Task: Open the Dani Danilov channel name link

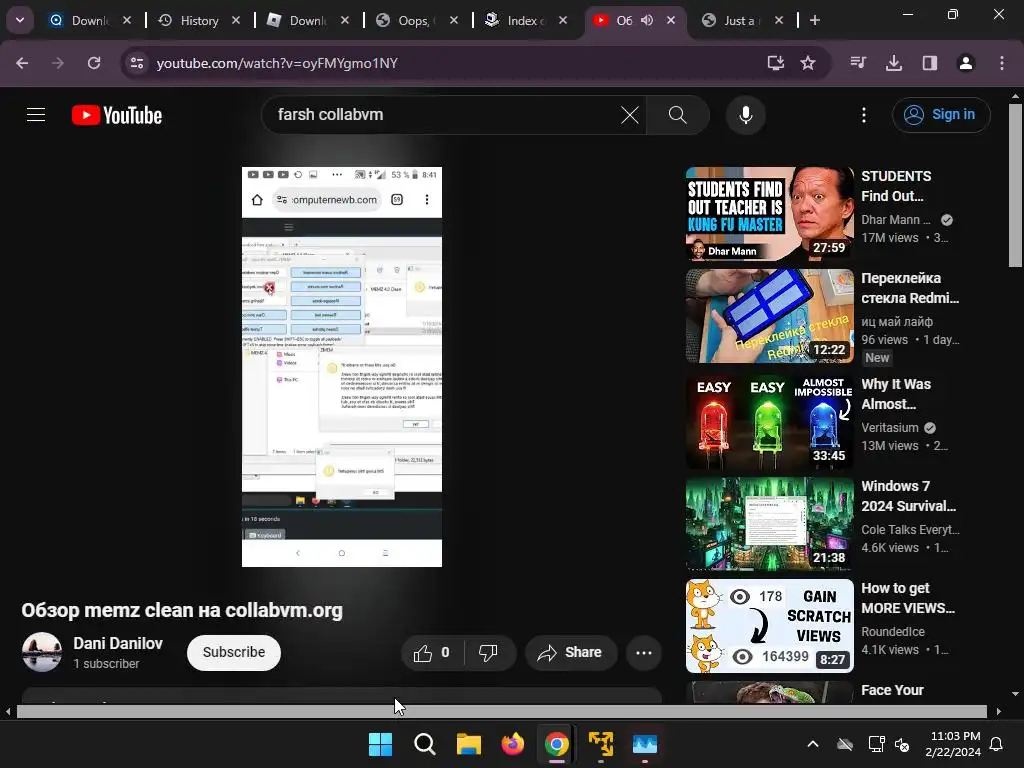Action: click(x=118, y=643)
